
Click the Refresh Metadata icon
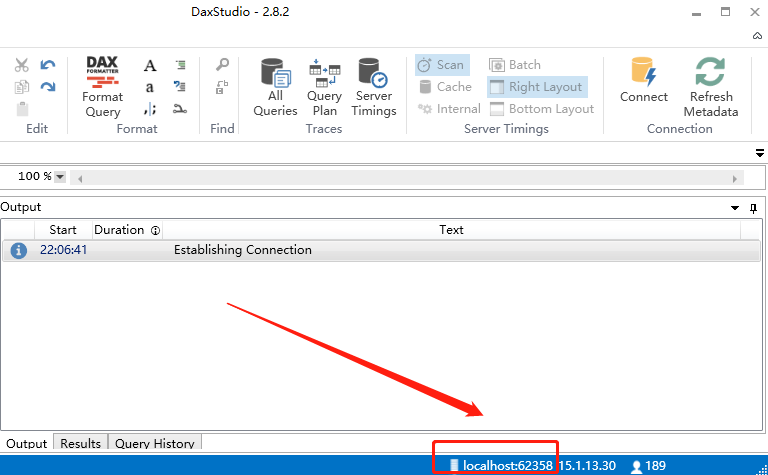[710, 72]
